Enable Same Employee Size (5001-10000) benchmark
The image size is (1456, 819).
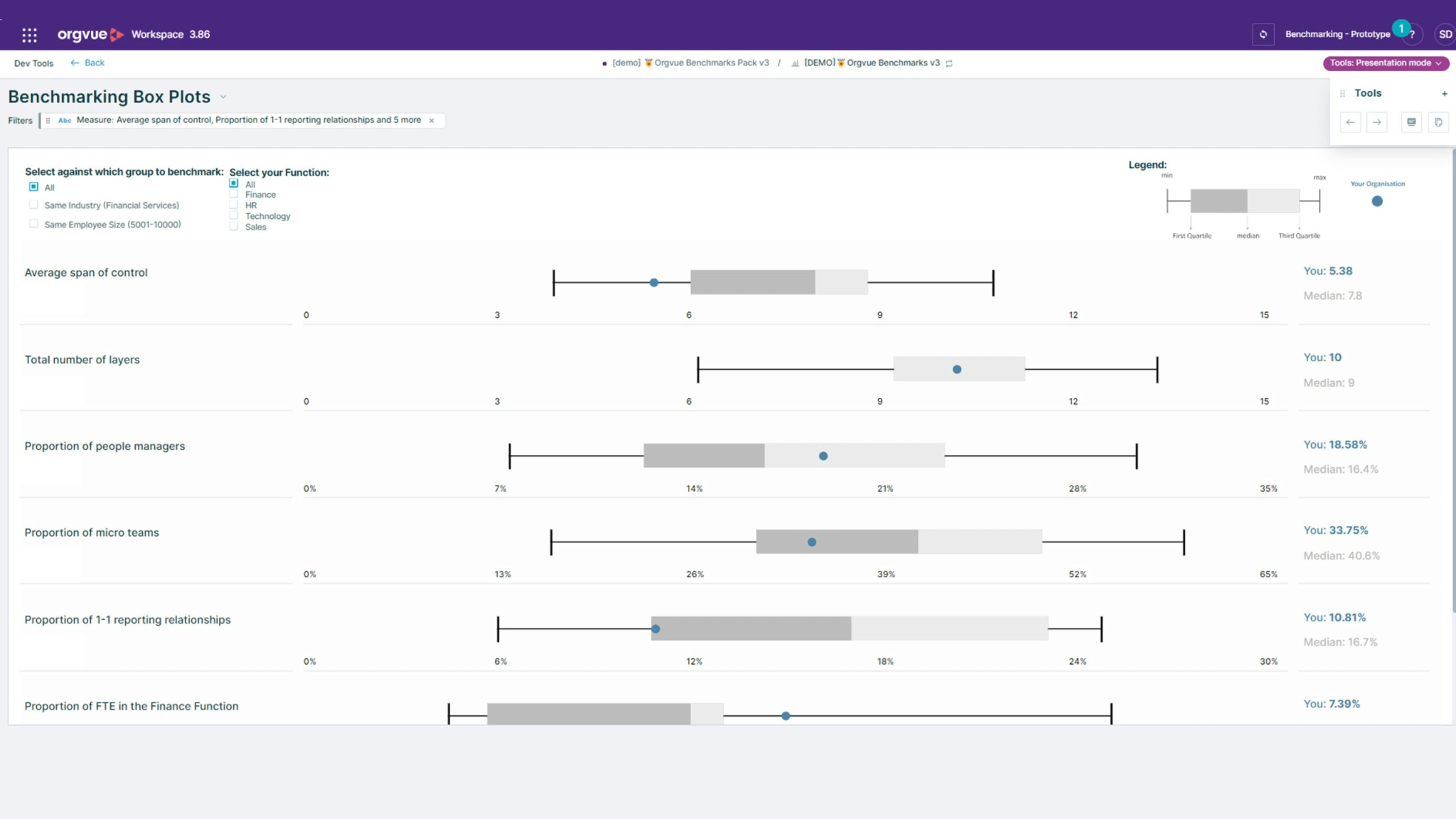pyautogui.click(x=33, y=223)
